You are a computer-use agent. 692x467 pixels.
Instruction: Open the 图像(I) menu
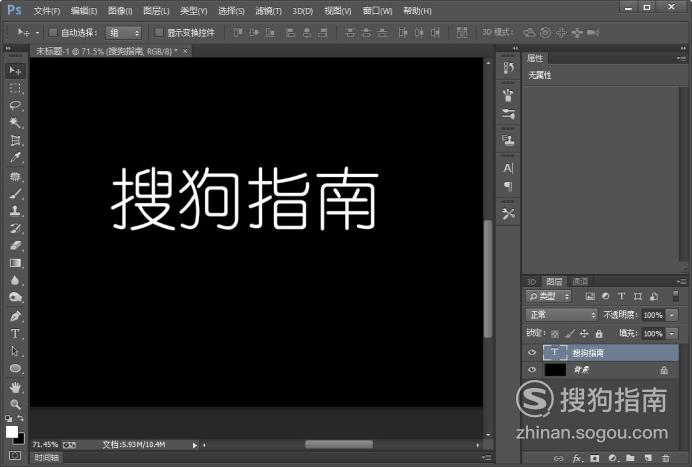tap(120, 11)
